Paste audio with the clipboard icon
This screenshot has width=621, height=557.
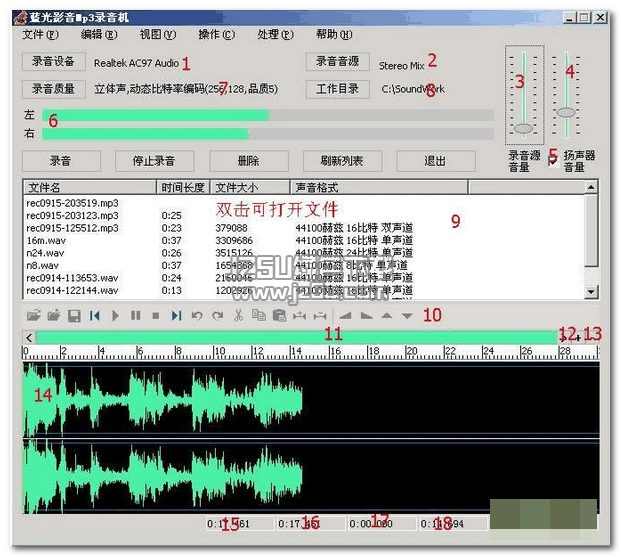[279, 316]
